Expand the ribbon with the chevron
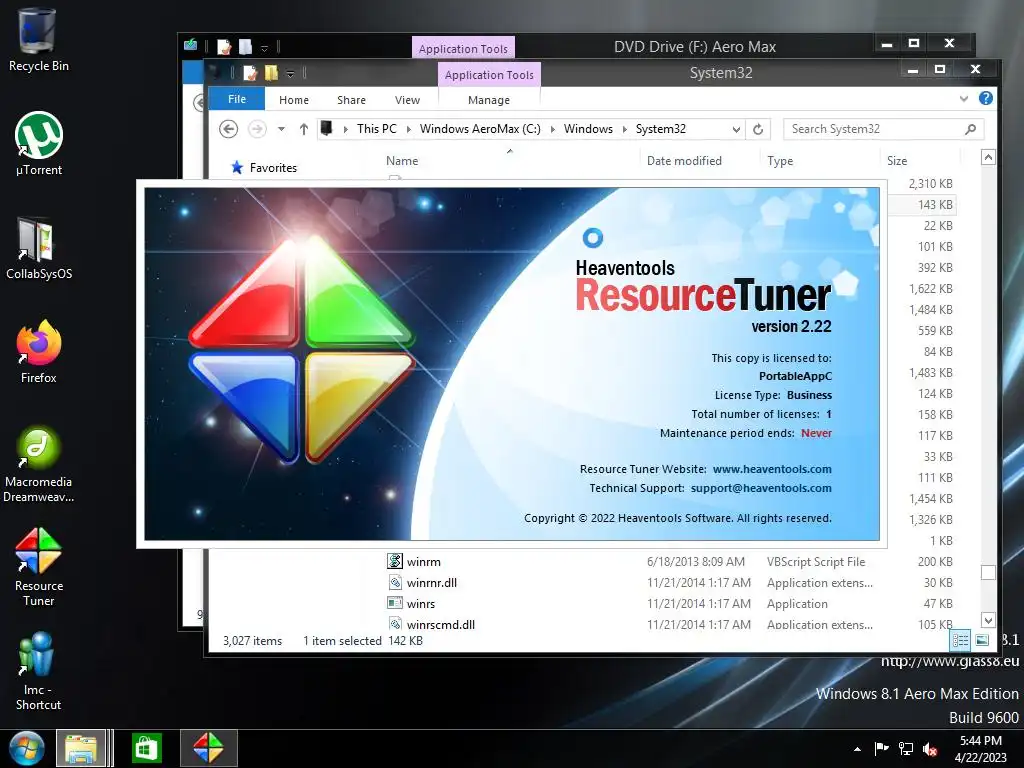This screenshot has height=768, width=1024. 964,99
